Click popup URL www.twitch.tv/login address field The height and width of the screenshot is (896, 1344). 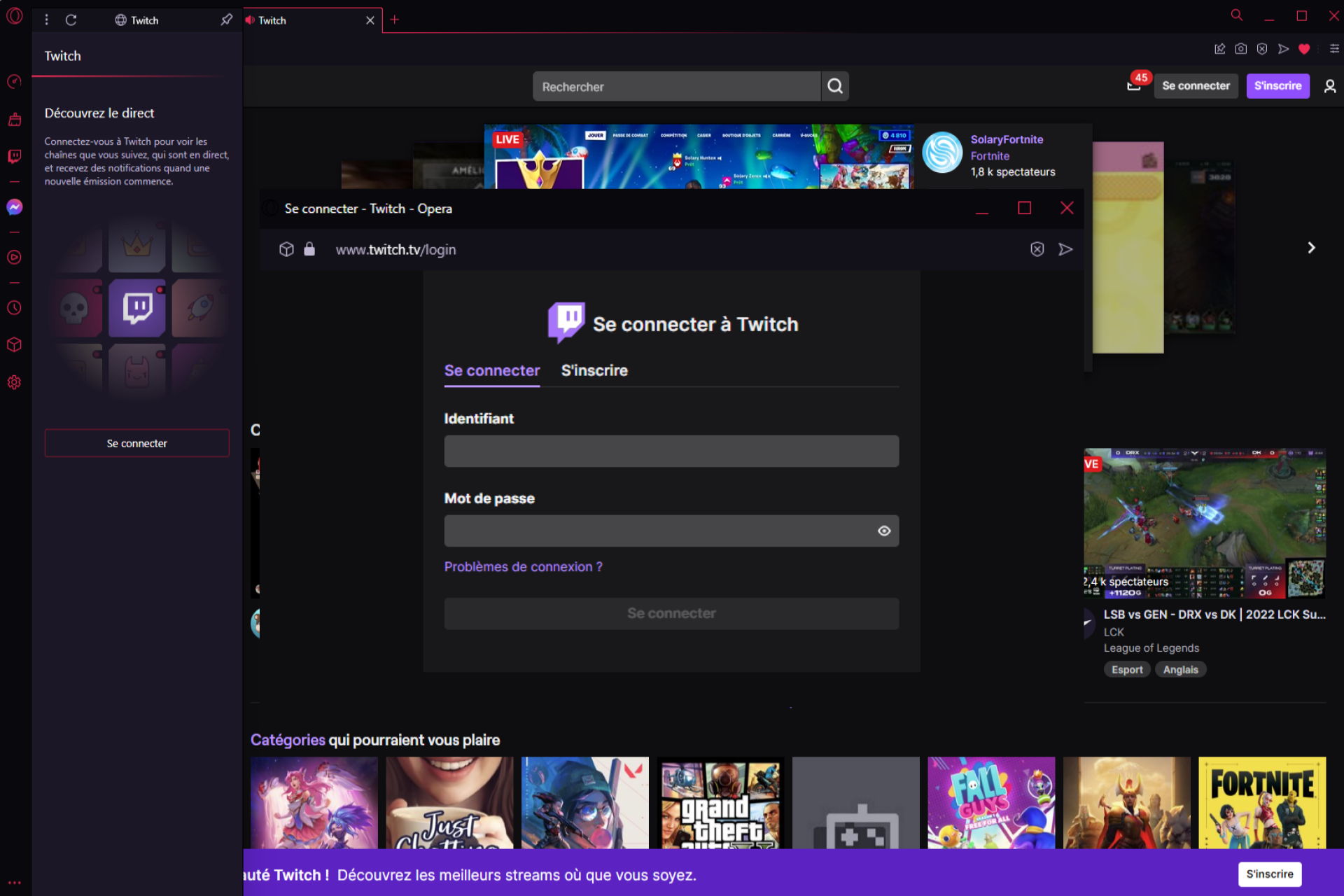[395, 249]
